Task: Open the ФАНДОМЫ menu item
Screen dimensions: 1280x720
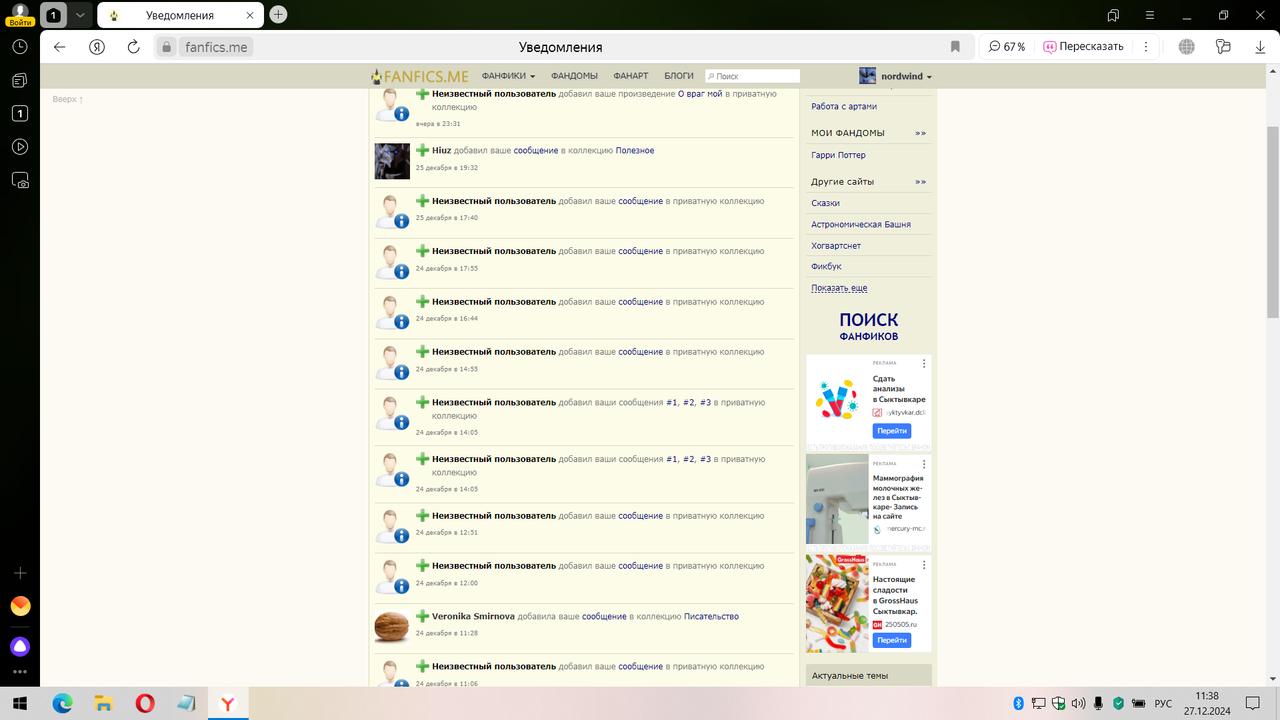Action: [574, 76]
